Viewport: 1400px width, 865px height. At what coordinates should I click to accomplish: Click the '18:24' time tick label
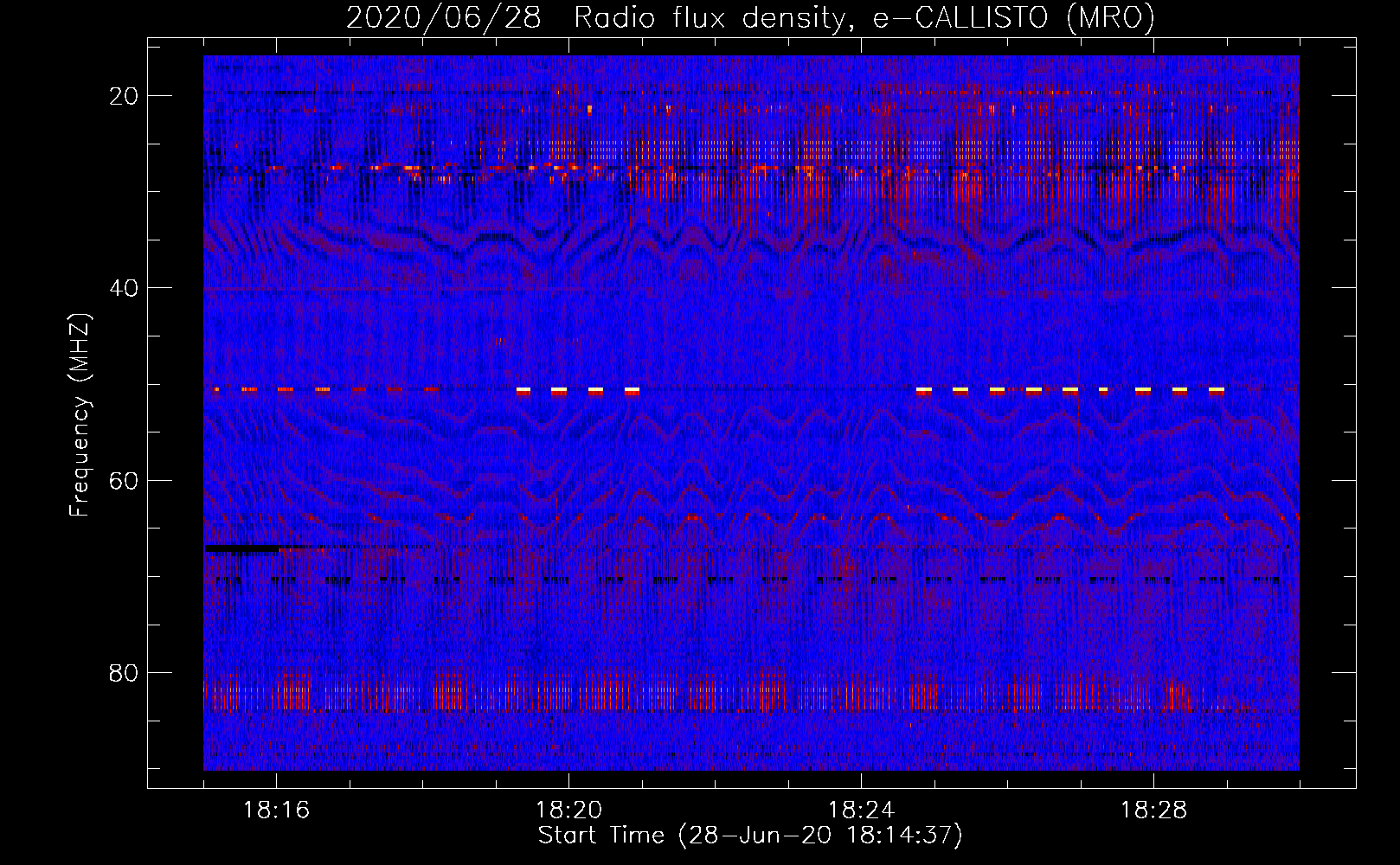coord(861,811)
